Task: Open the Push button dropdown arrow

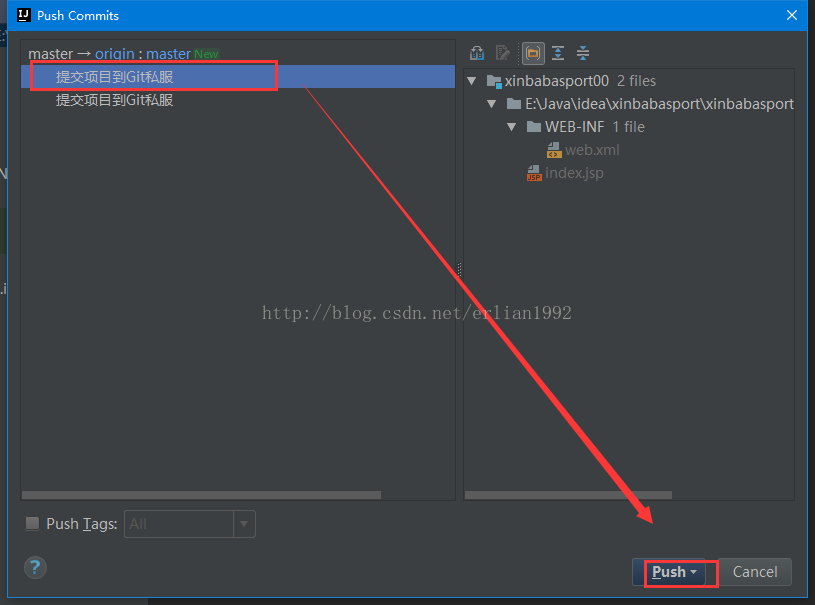Action: point(693,572)
